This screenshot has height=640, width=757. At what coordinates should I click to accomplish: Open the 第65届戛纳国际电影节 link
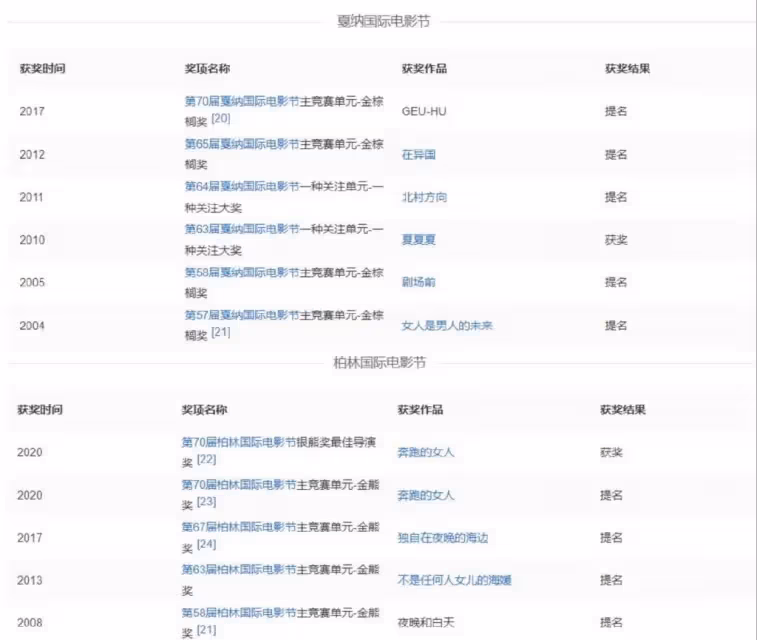(x=242, y=144)
